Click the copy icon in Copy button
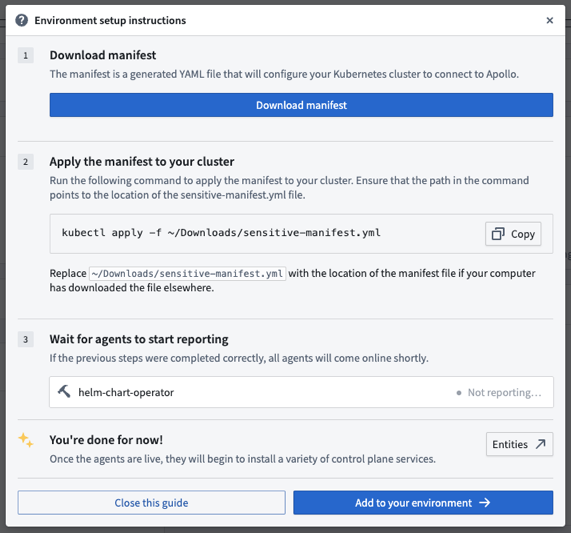The width and height of the screenshot is (571, 533). coord(498,234)
